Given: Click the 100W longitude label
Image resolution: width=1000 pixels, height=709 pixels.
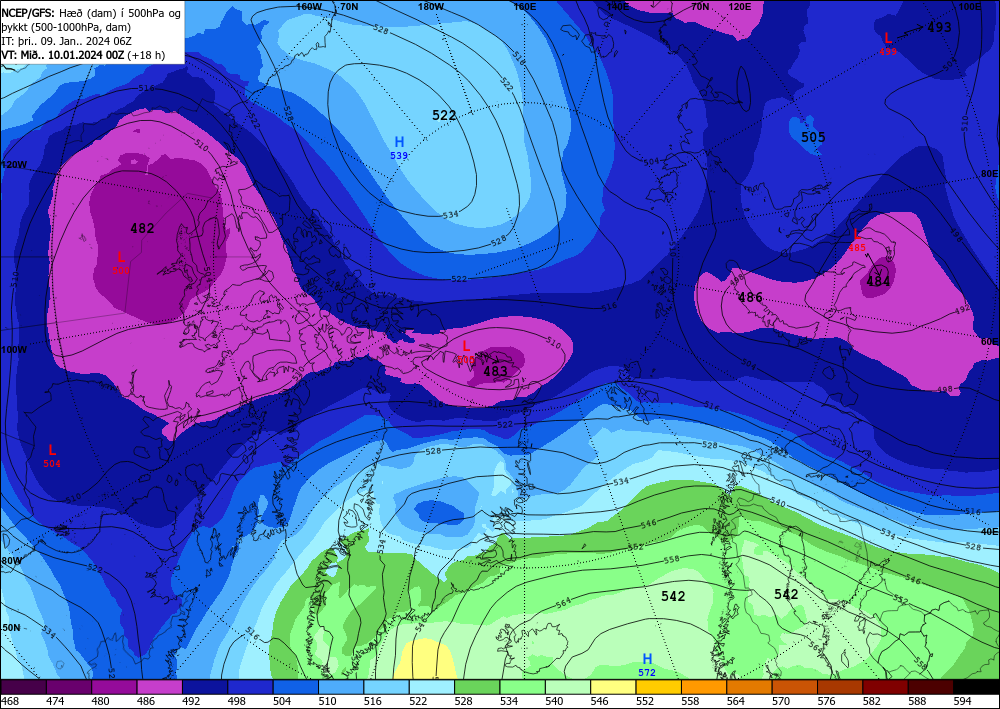Looking at the screenshot, I should (14, 349).
